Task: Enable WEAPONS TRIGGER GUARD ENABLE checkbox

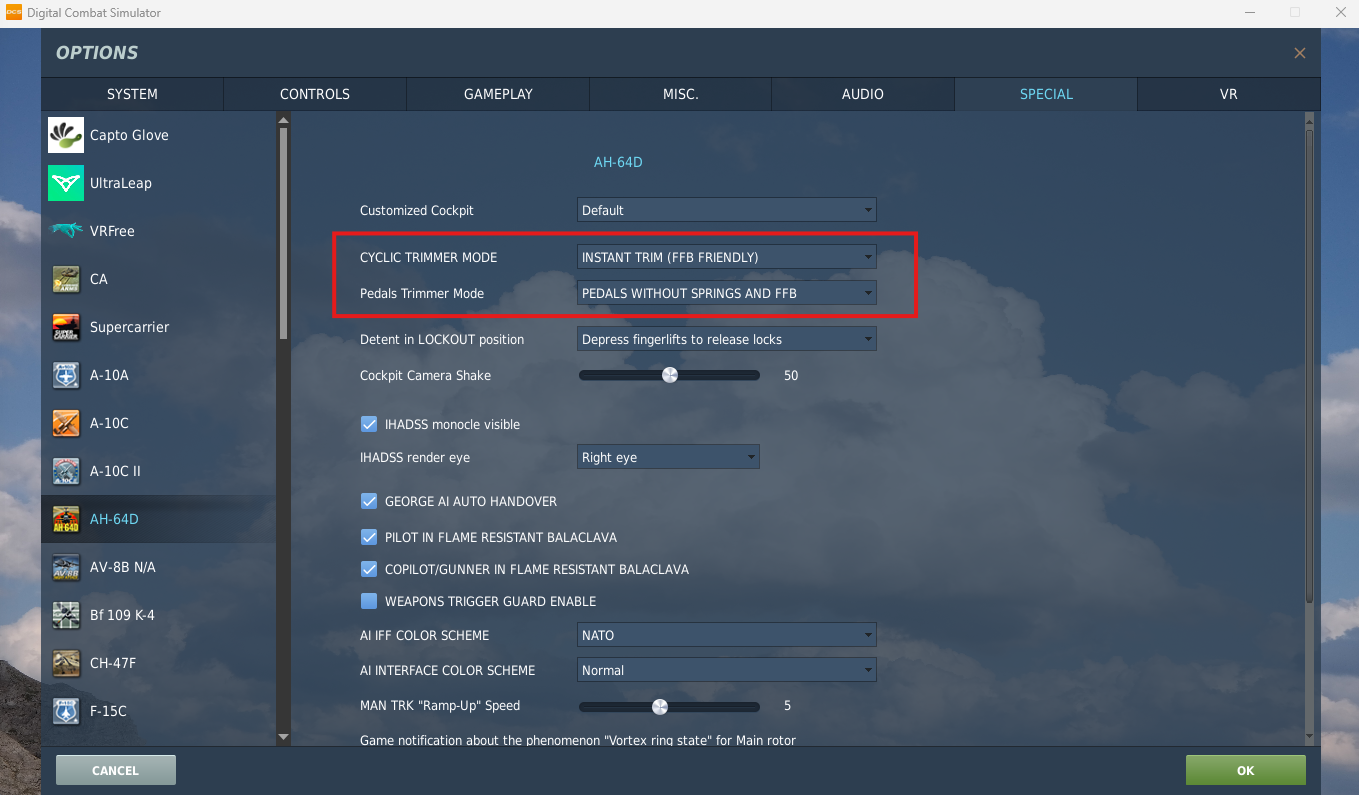Action: (x=369, y=601)
